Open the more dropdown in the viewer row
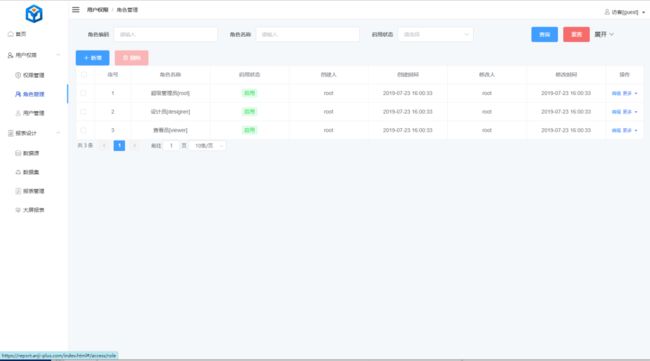The width and height of the screenshot is (650, 361). pos(630,130)
